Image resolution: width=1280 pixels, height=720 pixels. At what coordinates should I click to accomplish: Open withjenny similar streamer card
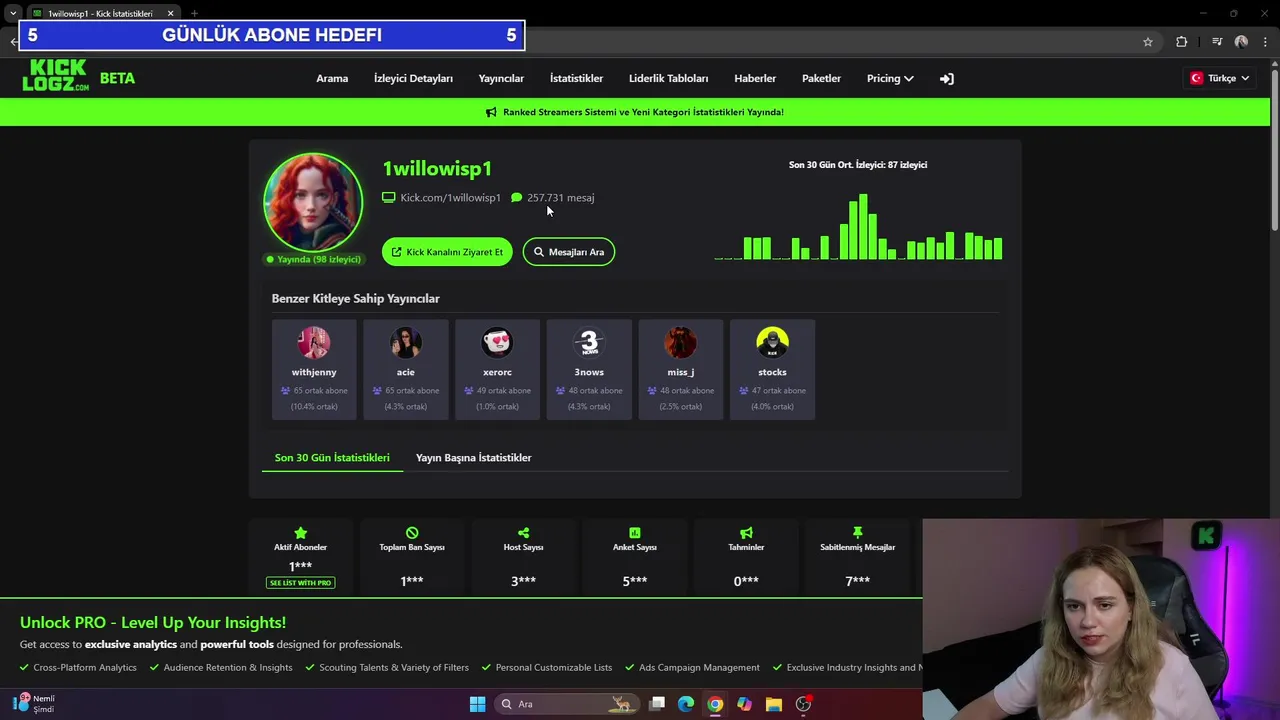[314, 369]
